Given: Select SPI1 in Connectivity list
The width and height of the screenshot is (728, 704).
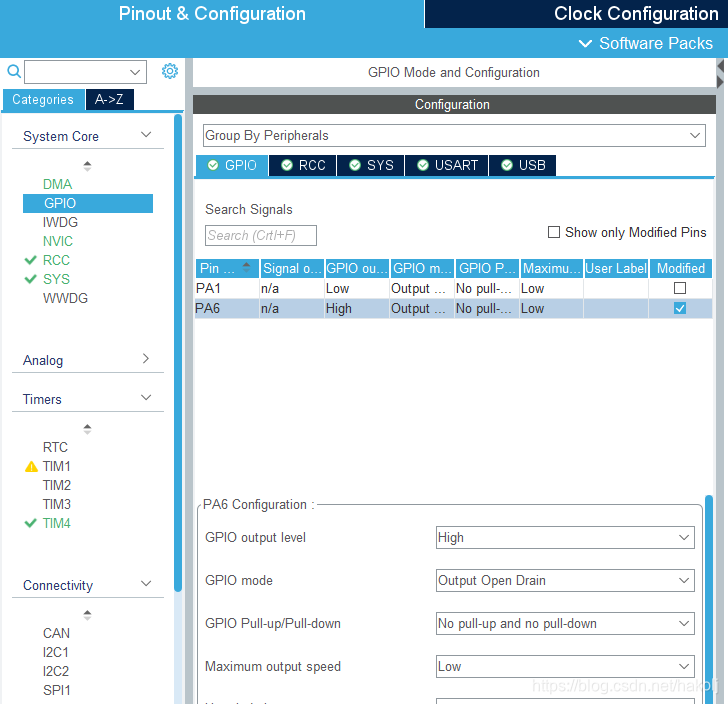Looking at the screenshot, I should point(57,691).
